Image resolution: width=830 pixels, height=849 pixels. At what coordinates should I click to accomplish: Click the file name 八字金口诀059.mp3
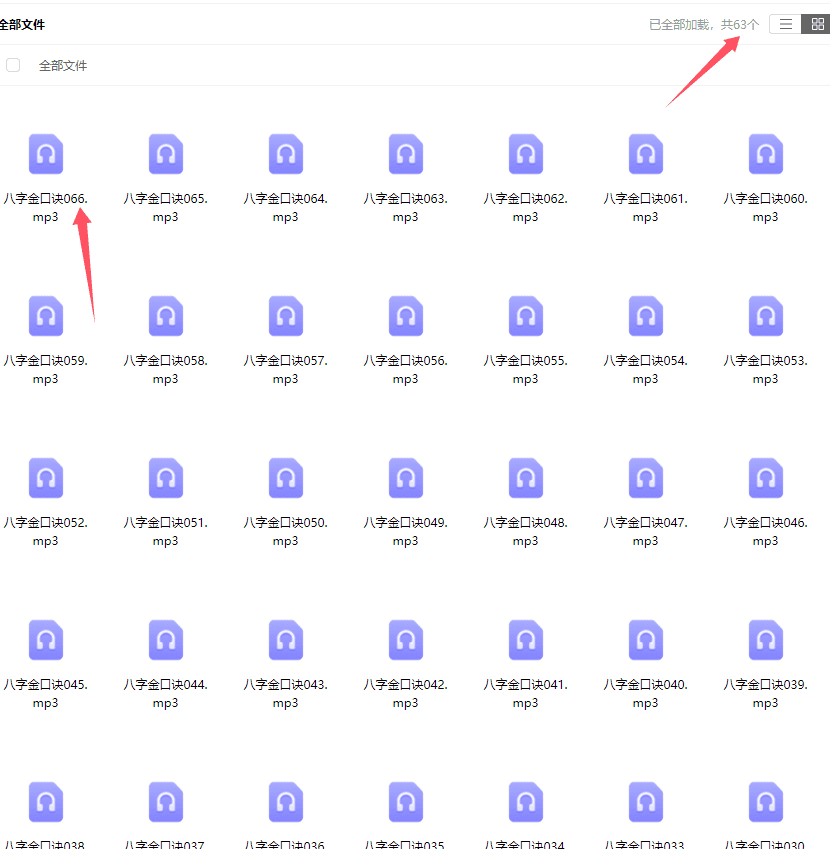click(46, 369)
